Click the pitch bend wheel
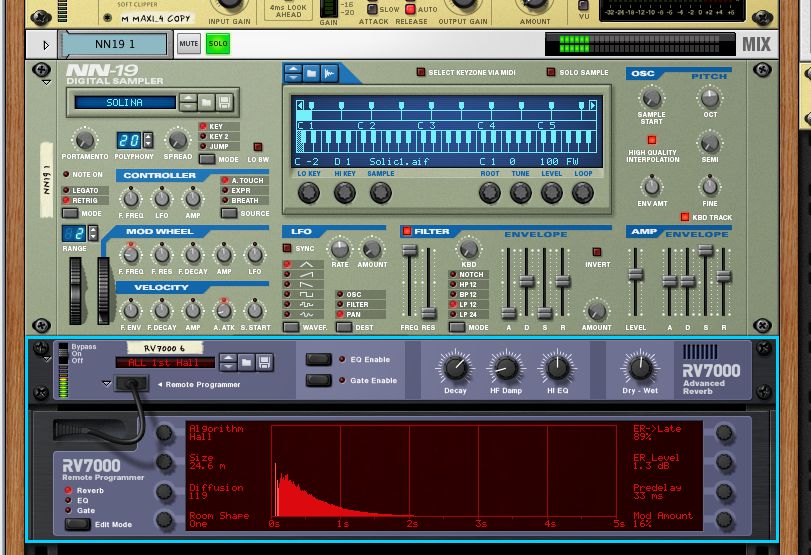The width and height of the screenshot is (811, 555). tap(76, 291)
